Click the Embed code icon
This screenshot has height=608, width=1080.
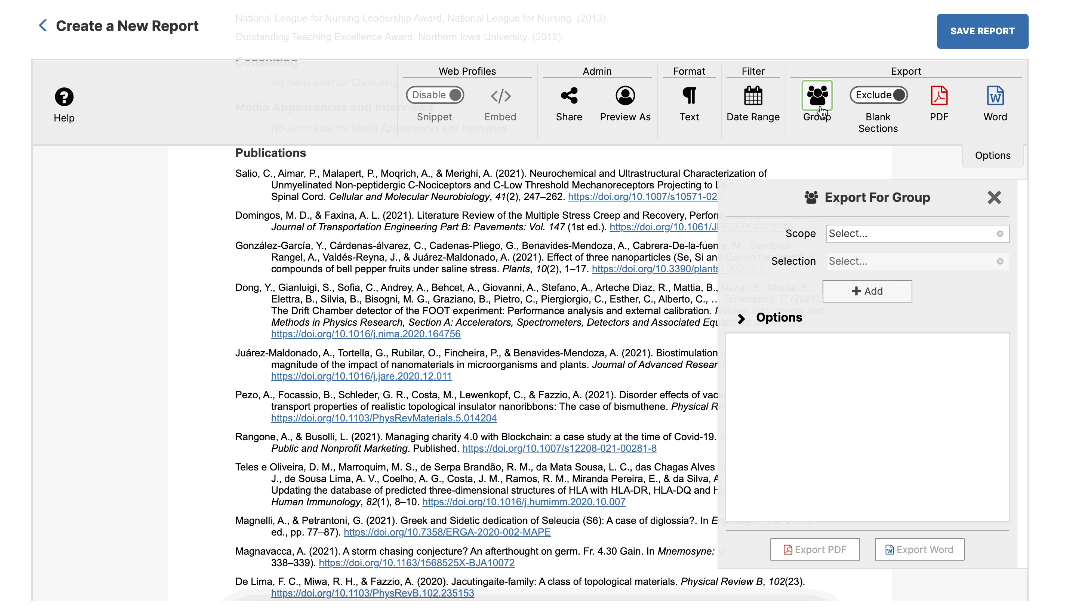click(x=501, y=96)
